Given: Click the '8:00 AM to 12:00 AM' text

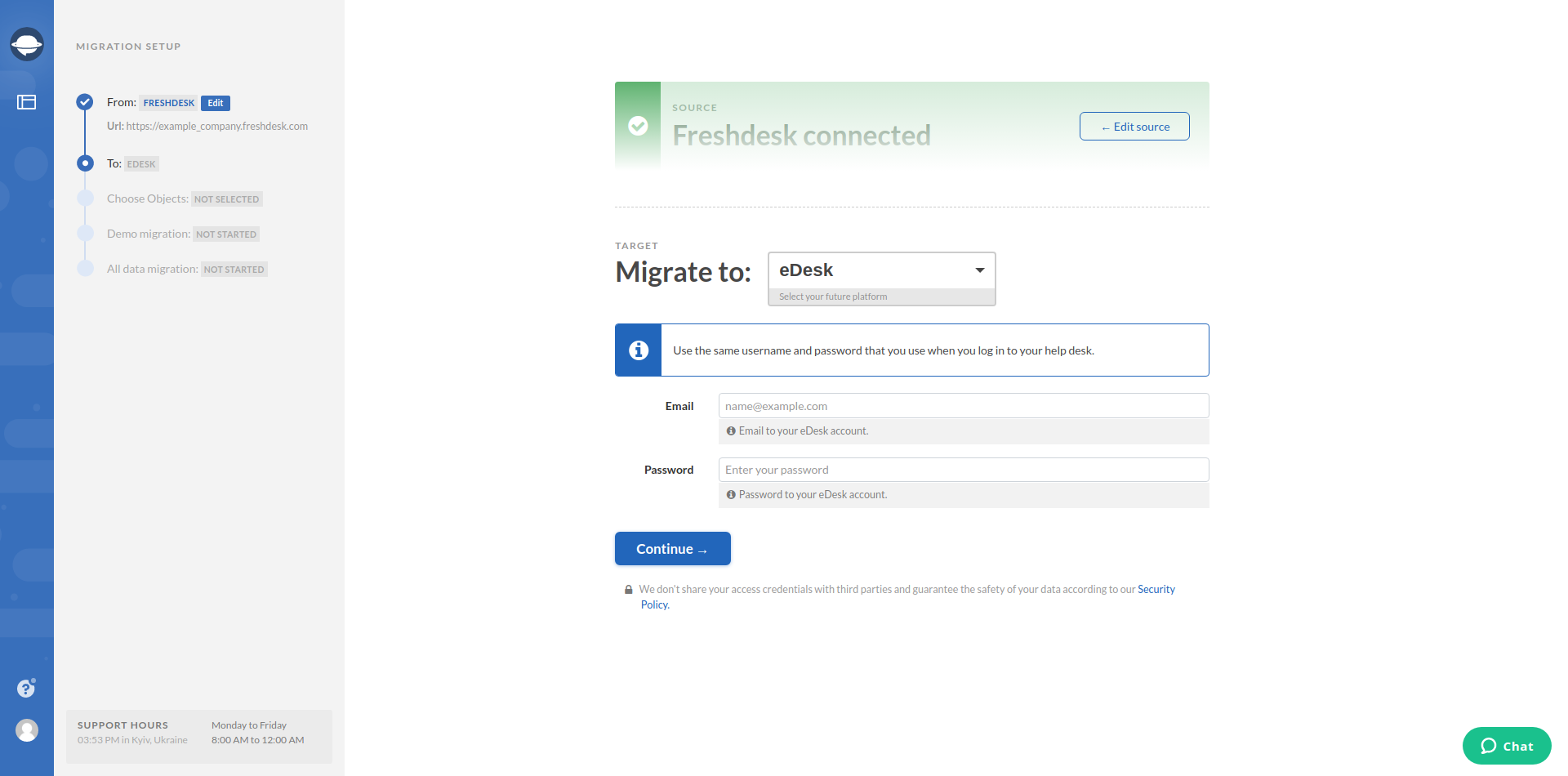Looking at the screenshot, I should [x=258, y=740].
